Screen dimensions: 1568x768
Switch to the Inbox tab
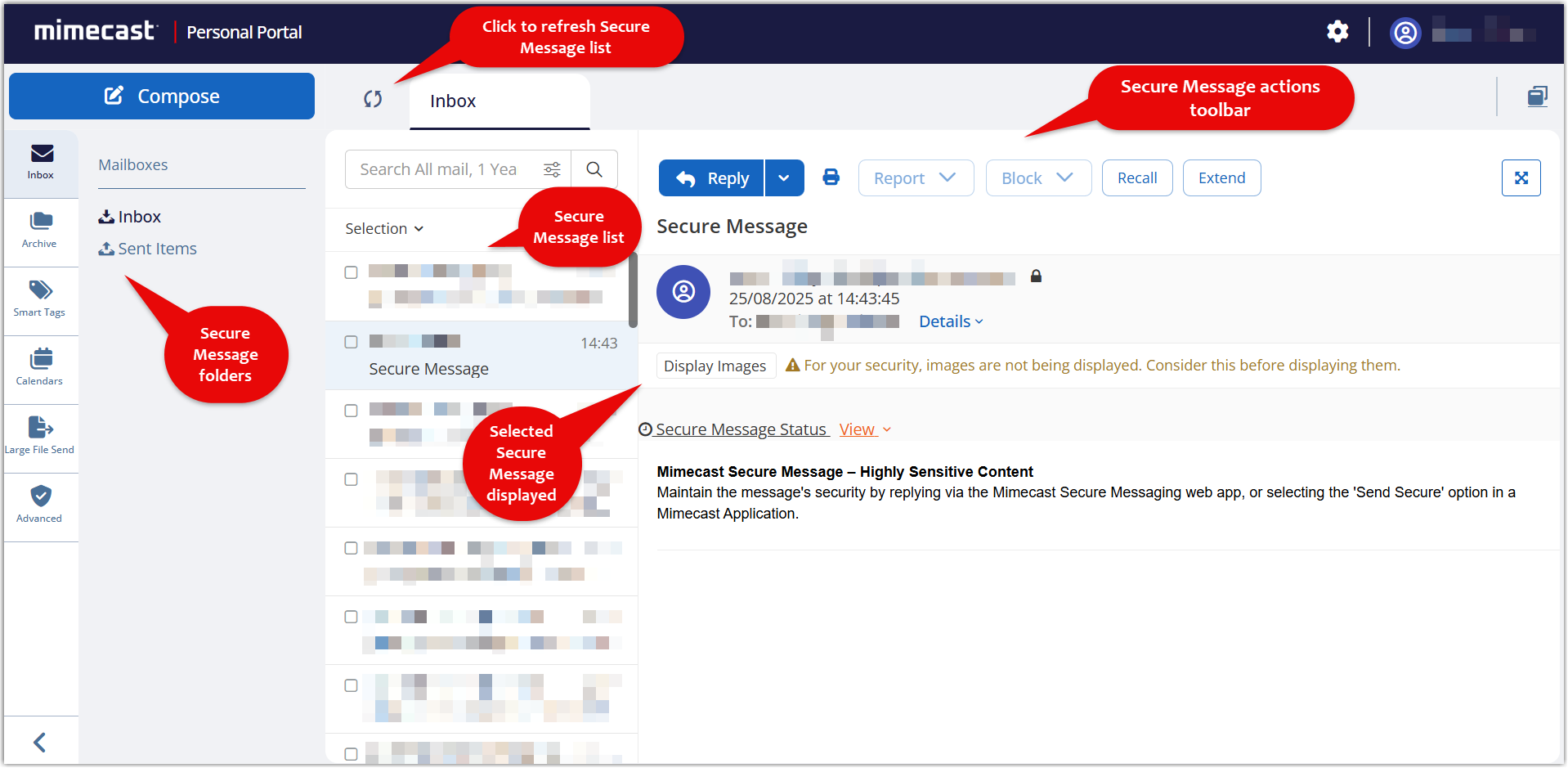pos(452,101)
